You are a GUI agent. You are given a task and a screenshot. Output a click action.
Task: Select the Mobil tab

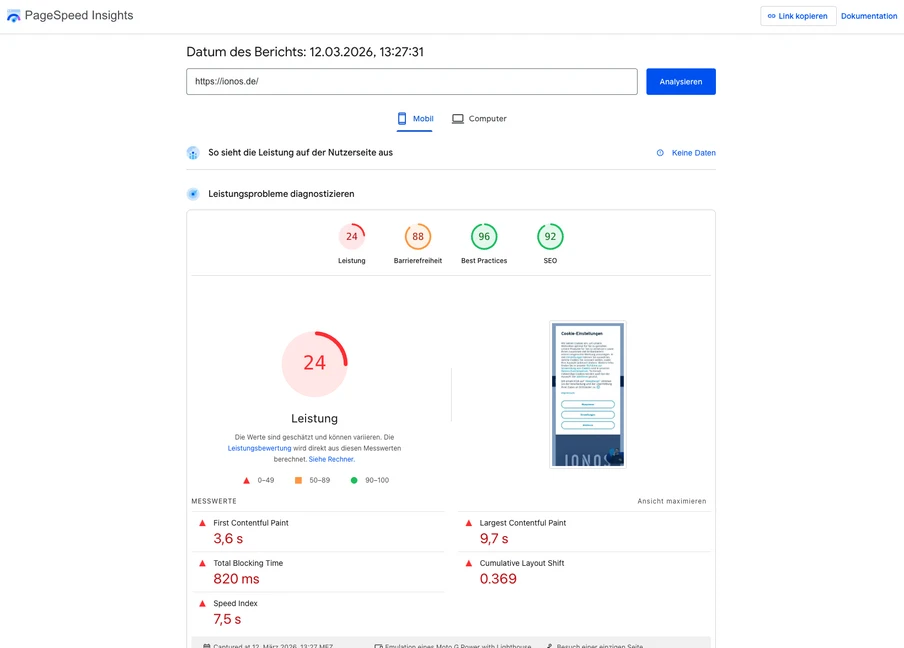coord(414,118)
